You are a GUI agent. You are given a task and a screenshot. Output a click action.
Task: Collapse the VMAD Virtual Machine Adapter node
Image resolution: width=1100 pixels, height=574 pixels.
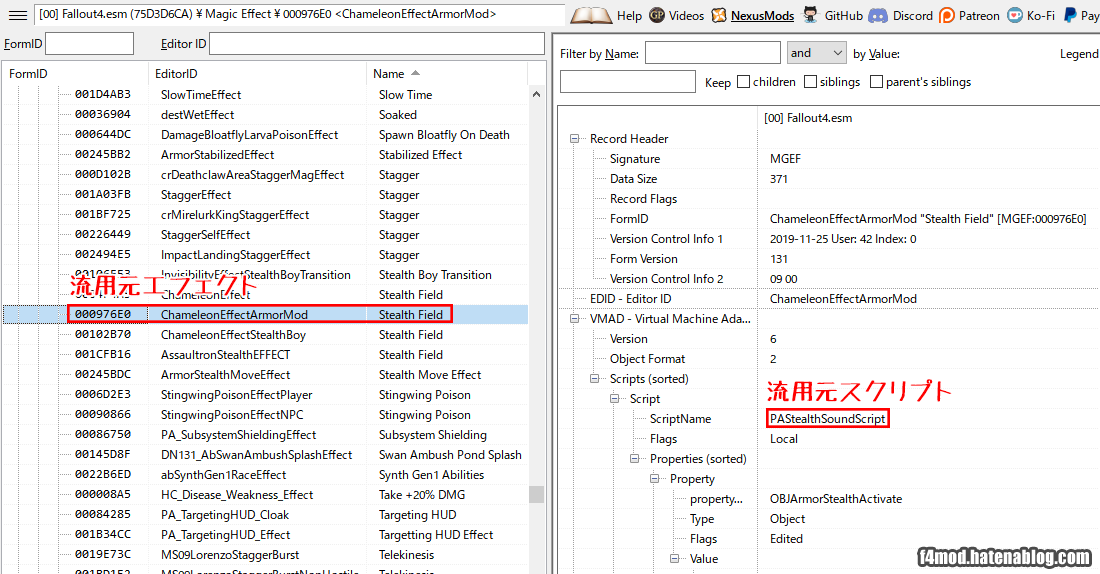pos(575,319)
